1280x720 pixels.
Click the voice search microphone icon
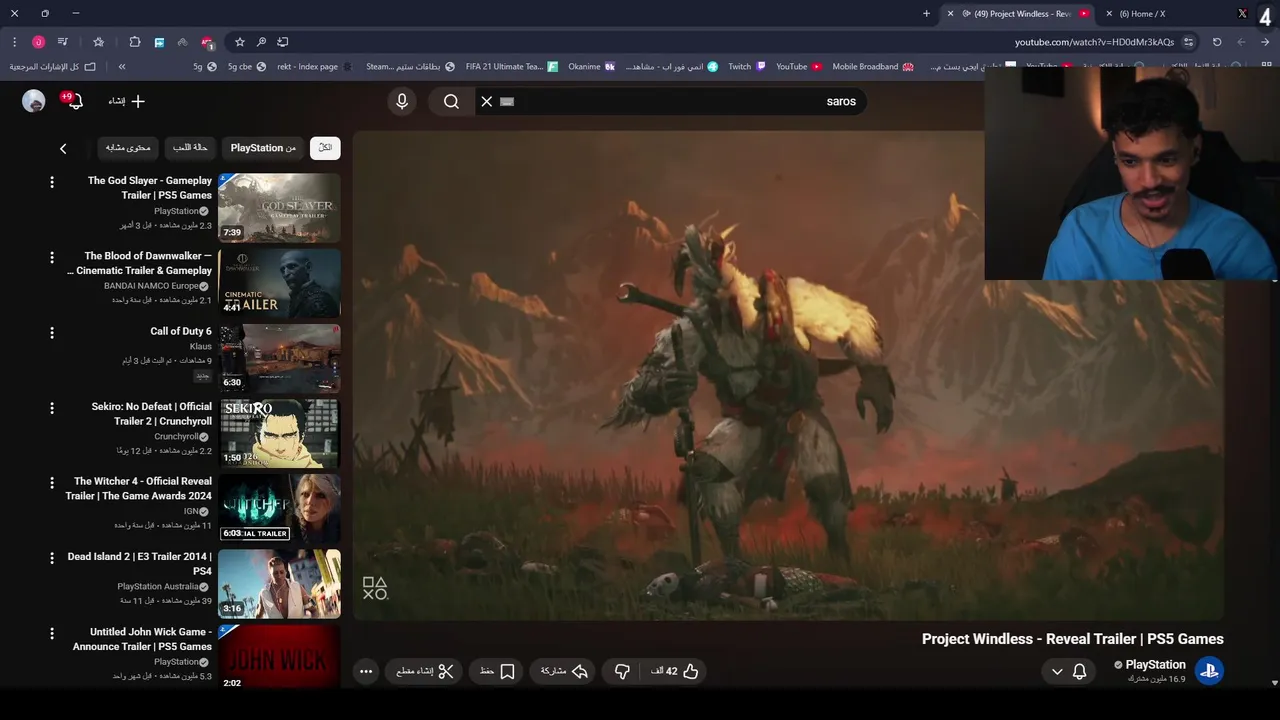coord(402,101)
